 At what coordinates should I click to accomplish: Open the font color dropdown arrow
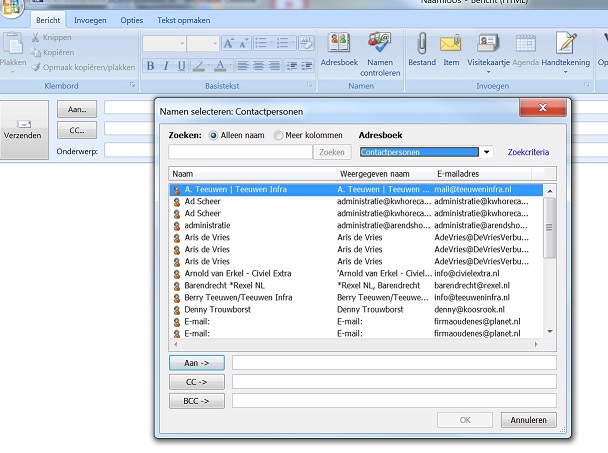tap(230, 66)
